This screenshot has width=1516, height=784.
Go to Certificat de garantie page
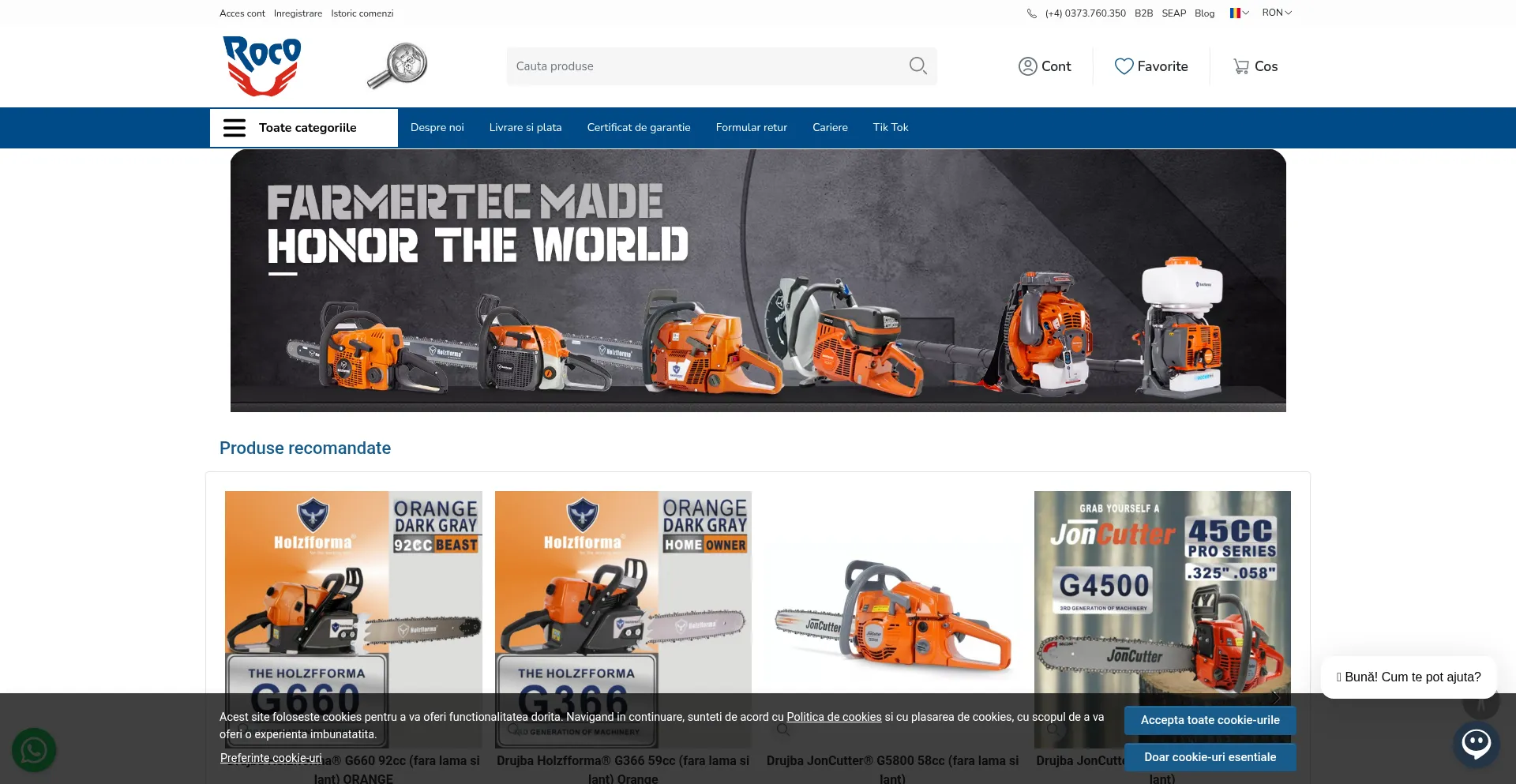click(x=638, y=128)
